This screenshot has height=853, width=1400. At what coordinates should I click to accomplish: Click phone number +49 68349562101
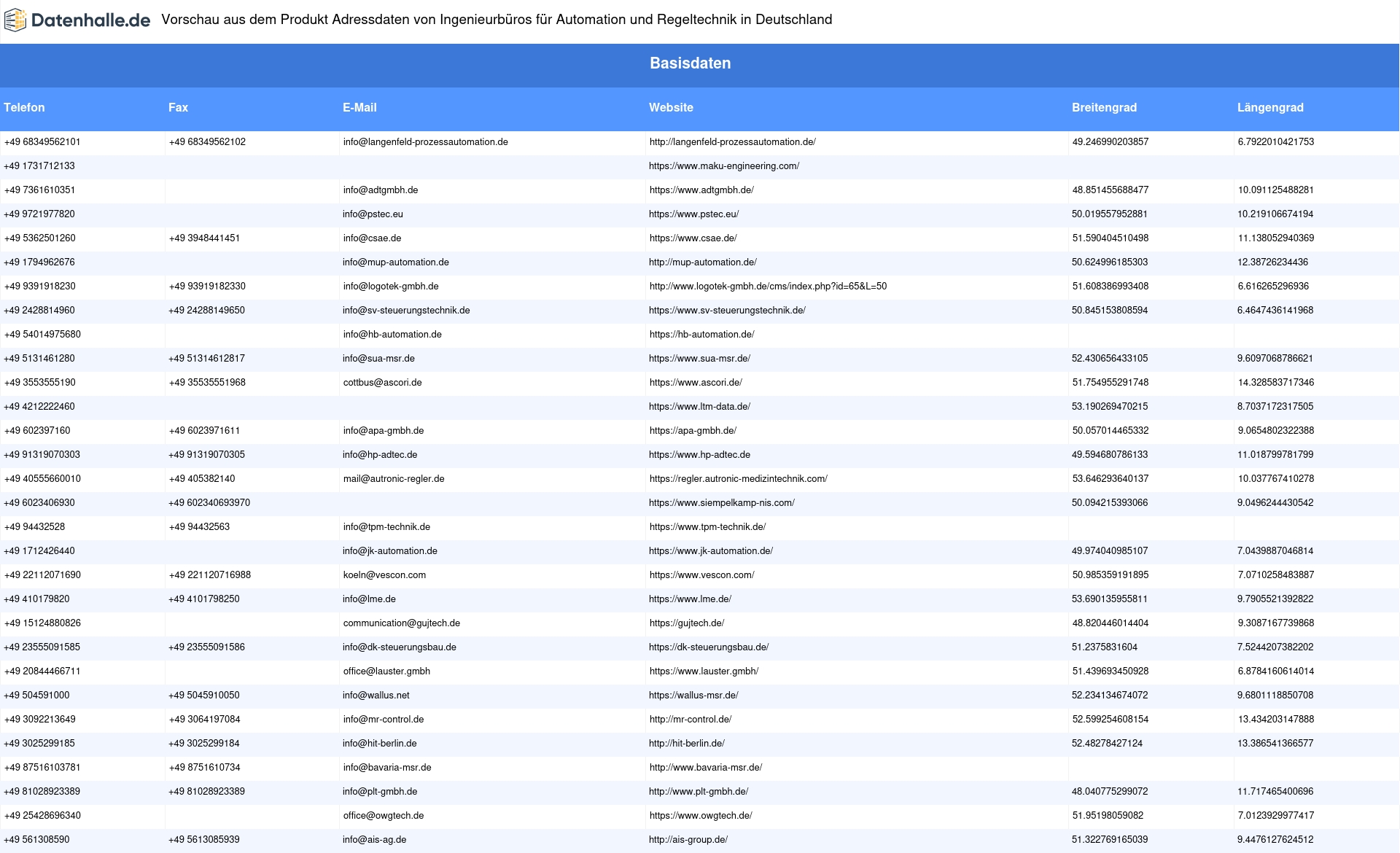pyautogui.click(x=42, y=142)
